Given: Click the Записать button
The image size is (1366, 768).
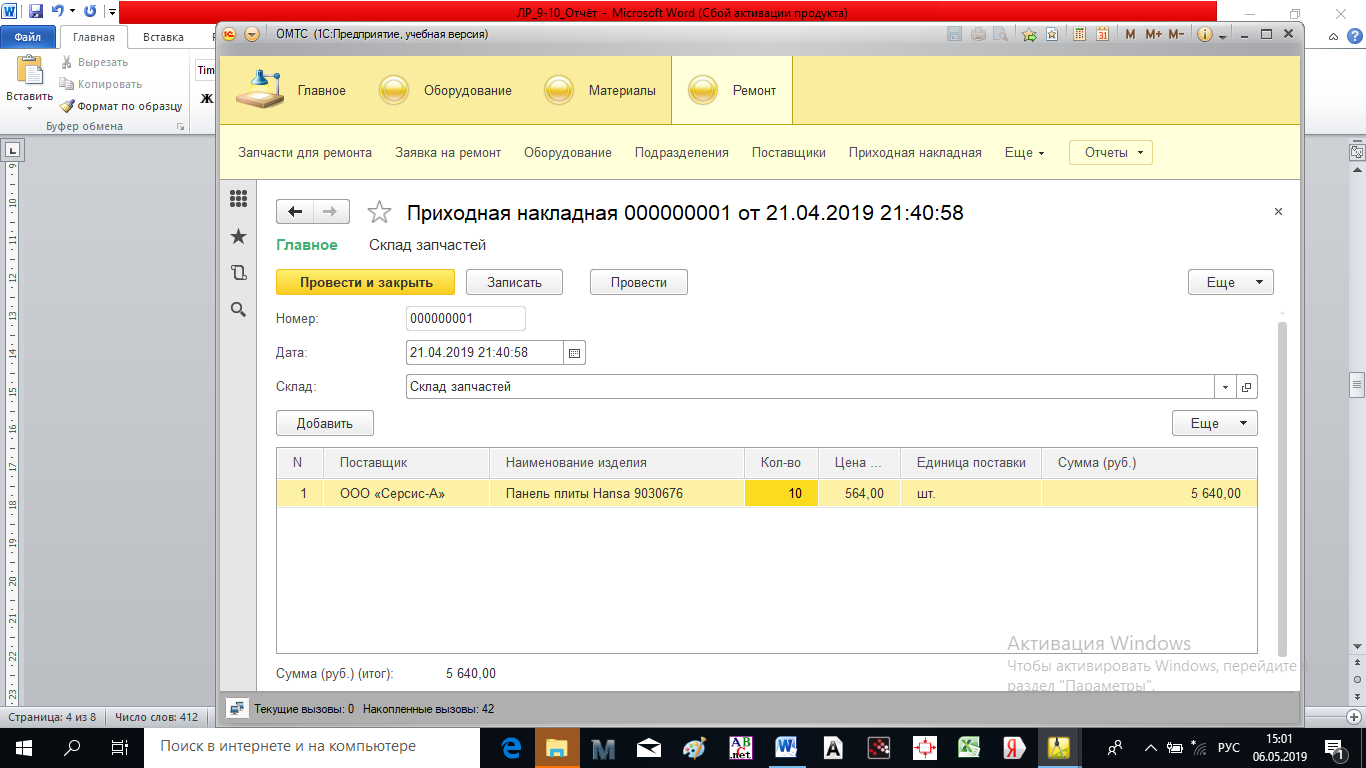Looking at the screenshot, I should (514, 283).
